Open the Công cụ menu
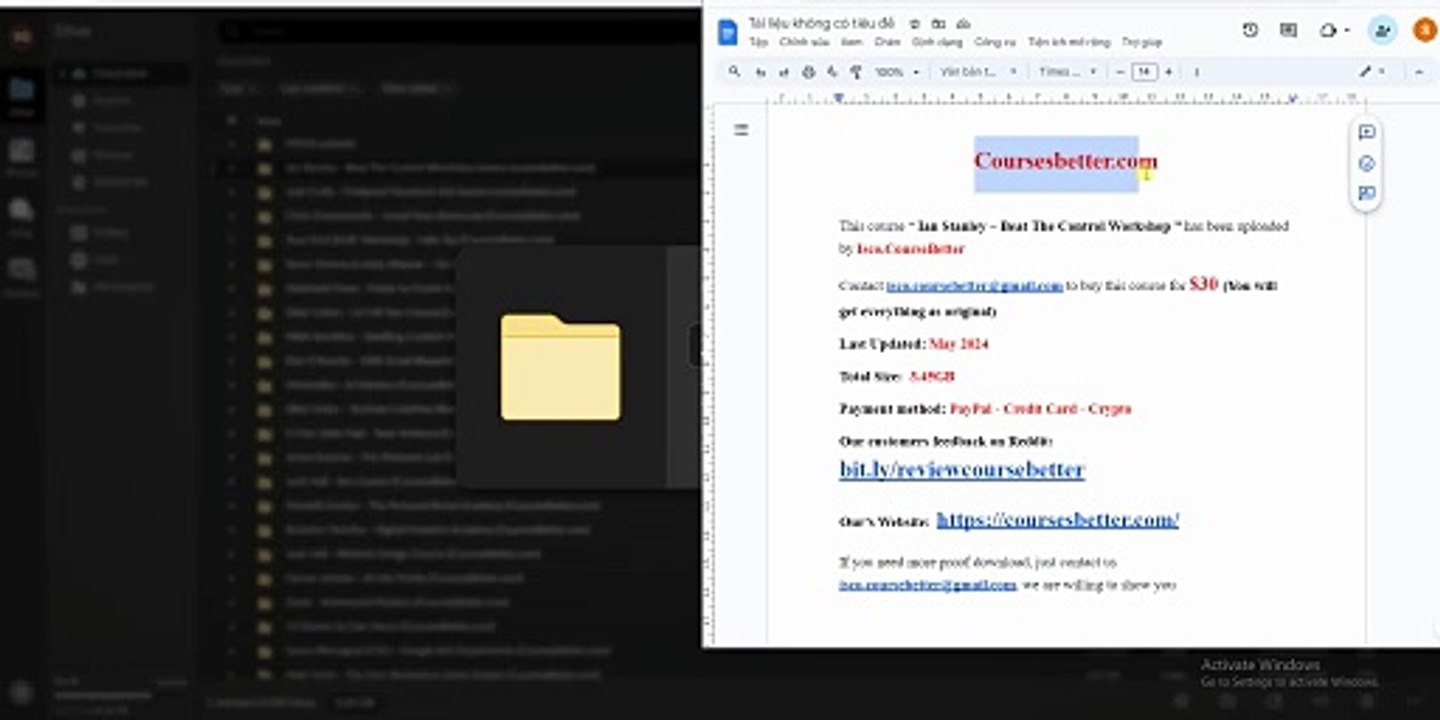This screenshot has width=1440, height=720. pyautogui.click(x=995, y=43)
